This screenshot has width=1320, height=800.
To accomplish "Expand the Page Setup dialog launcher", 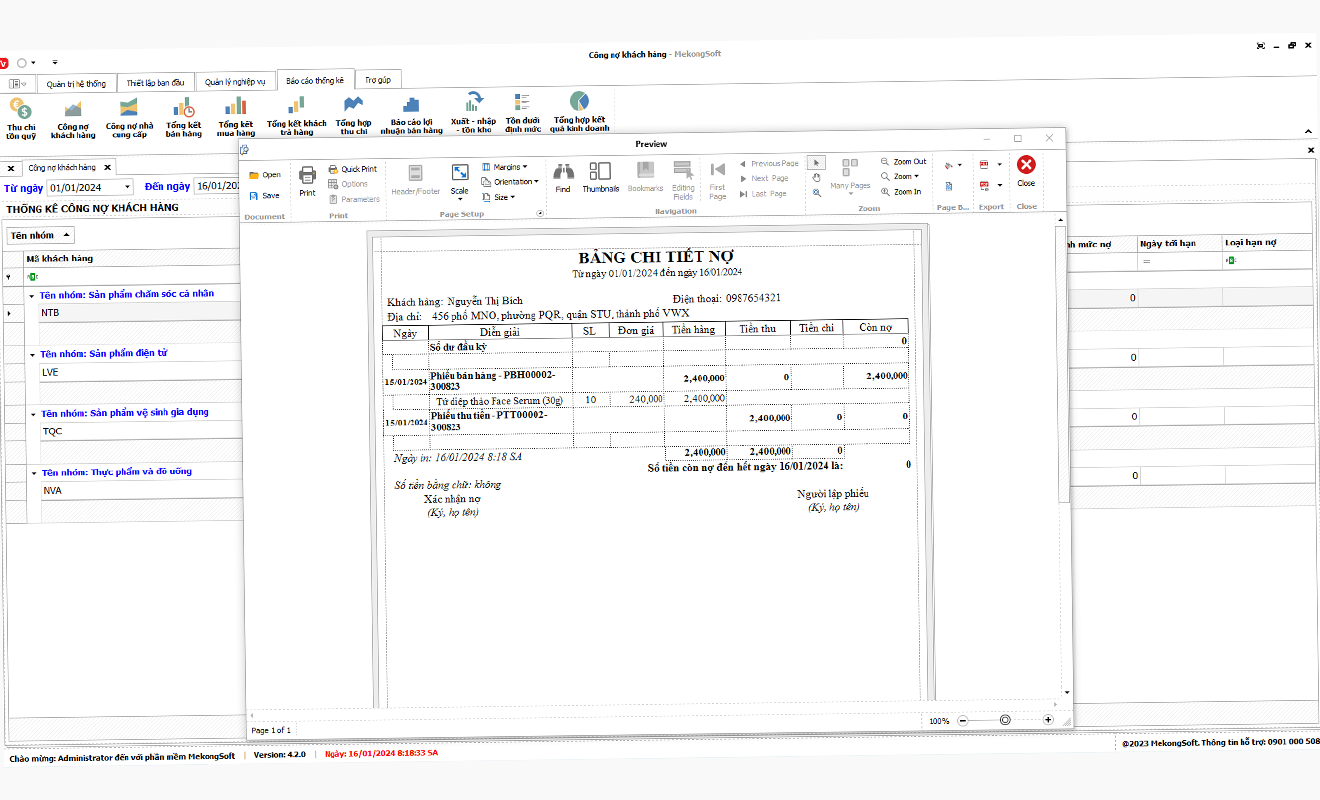I will tap(541, 213).
